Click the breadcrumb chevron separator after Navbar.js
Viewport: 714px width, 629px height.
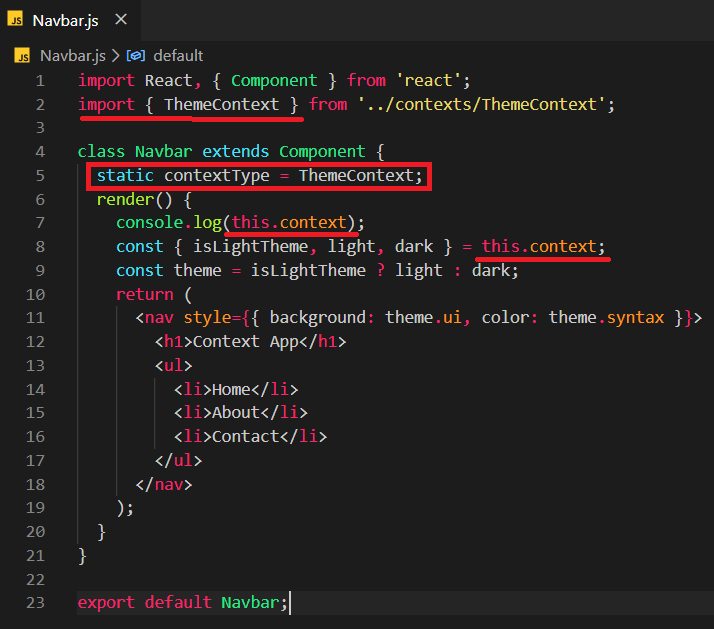click(115, 55)
